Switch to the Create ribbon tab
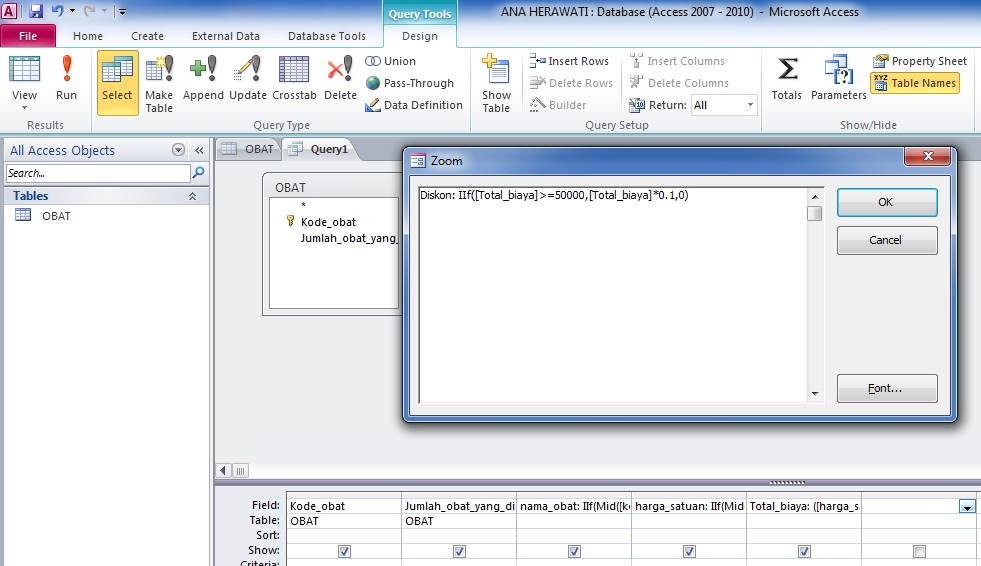The height and width of the screenshot is (566, 981). point(147,36)
